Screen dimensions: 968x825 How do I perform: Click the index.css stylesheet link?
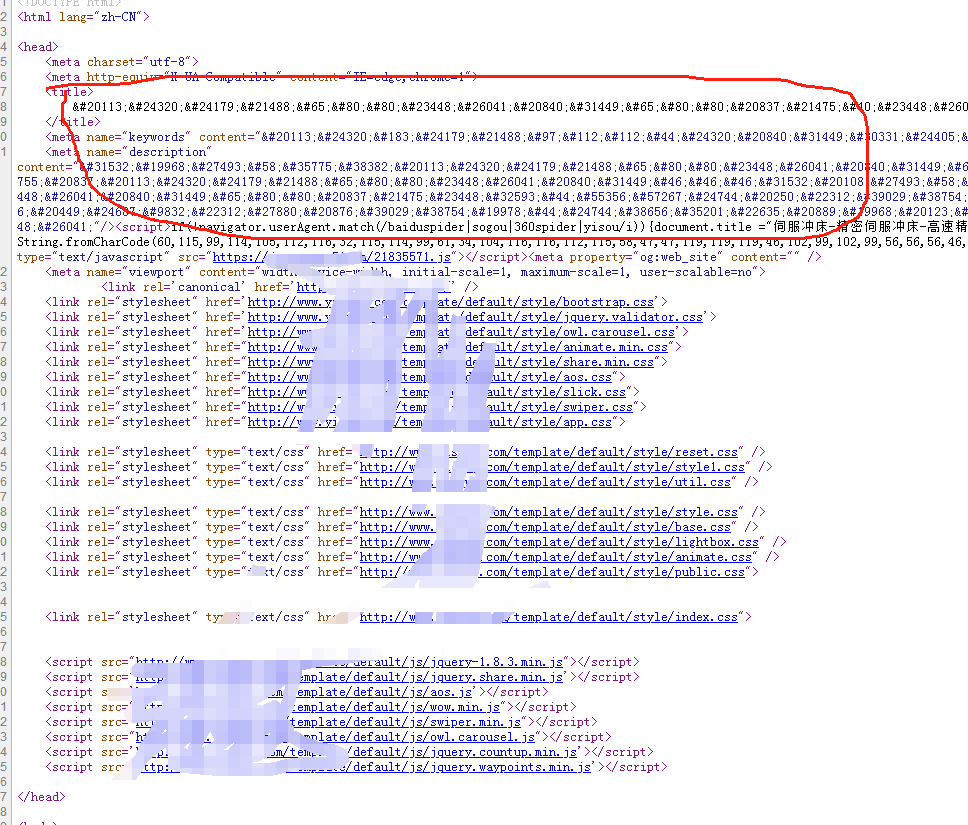tap(549, 617)
